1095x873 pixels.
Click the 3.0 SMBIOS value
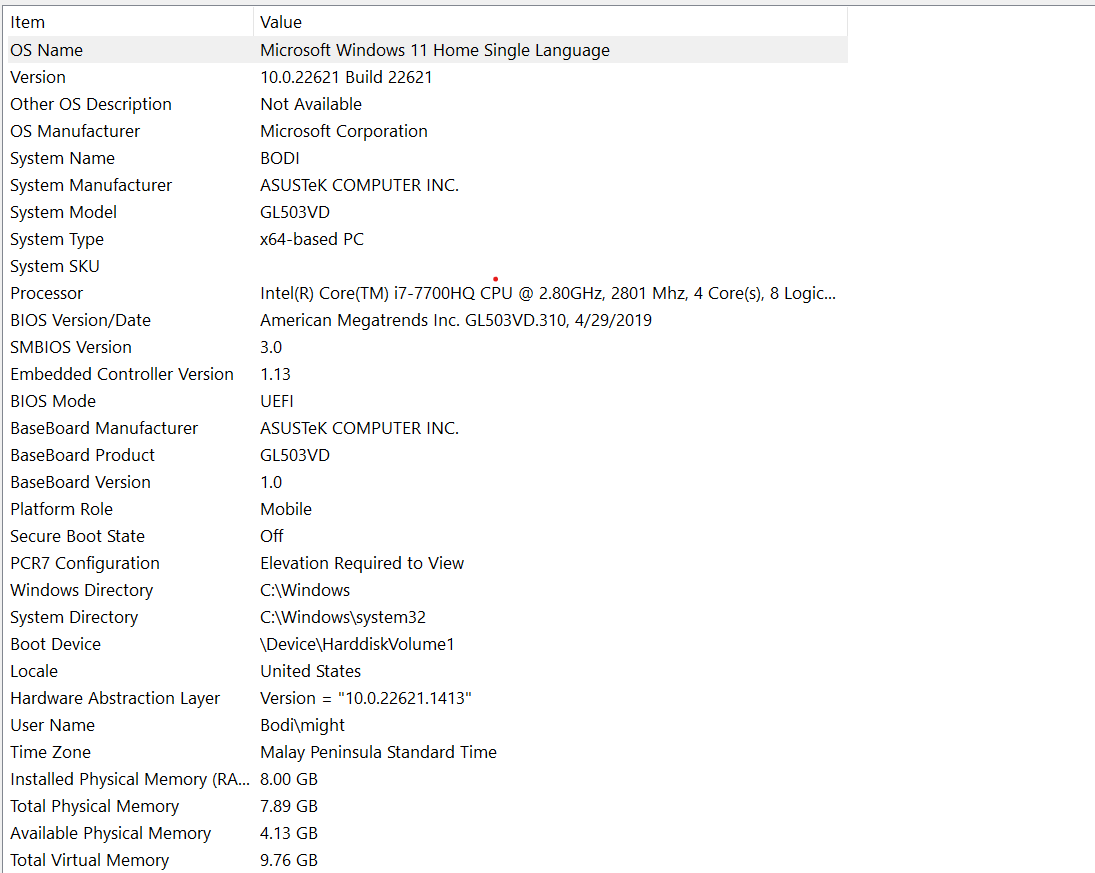point(271,347)
